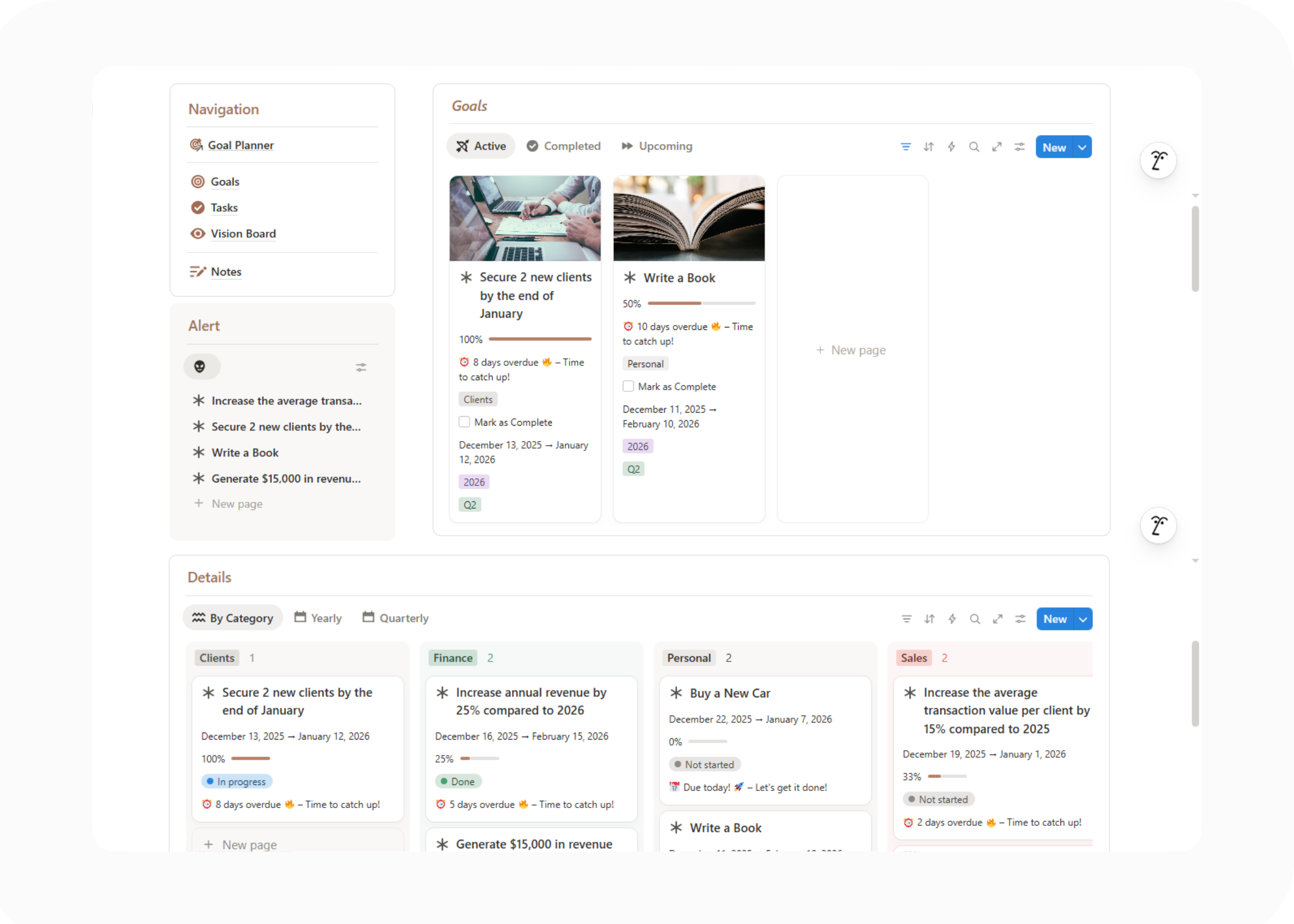Open the Vision Board eye link
Image resolution: width=1294 pixels, height=924 pixels.
[242, 234]
